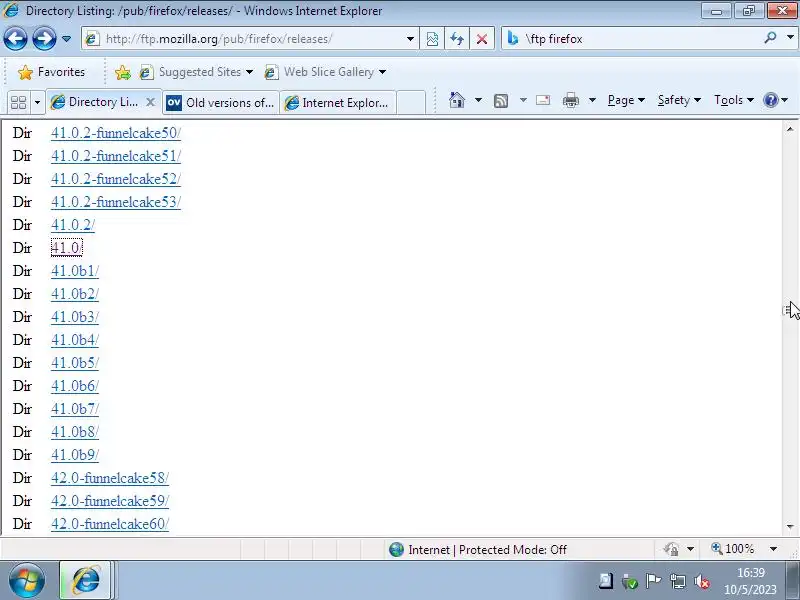Screen dimensions: 800x600
Task: Expand the Home button dropdown arrow
Action: pos(478,100)
